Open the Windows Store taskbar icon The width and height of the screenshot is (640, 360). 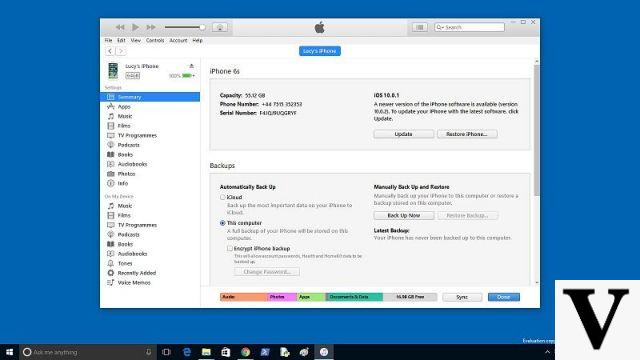click(x=226, y=352)
